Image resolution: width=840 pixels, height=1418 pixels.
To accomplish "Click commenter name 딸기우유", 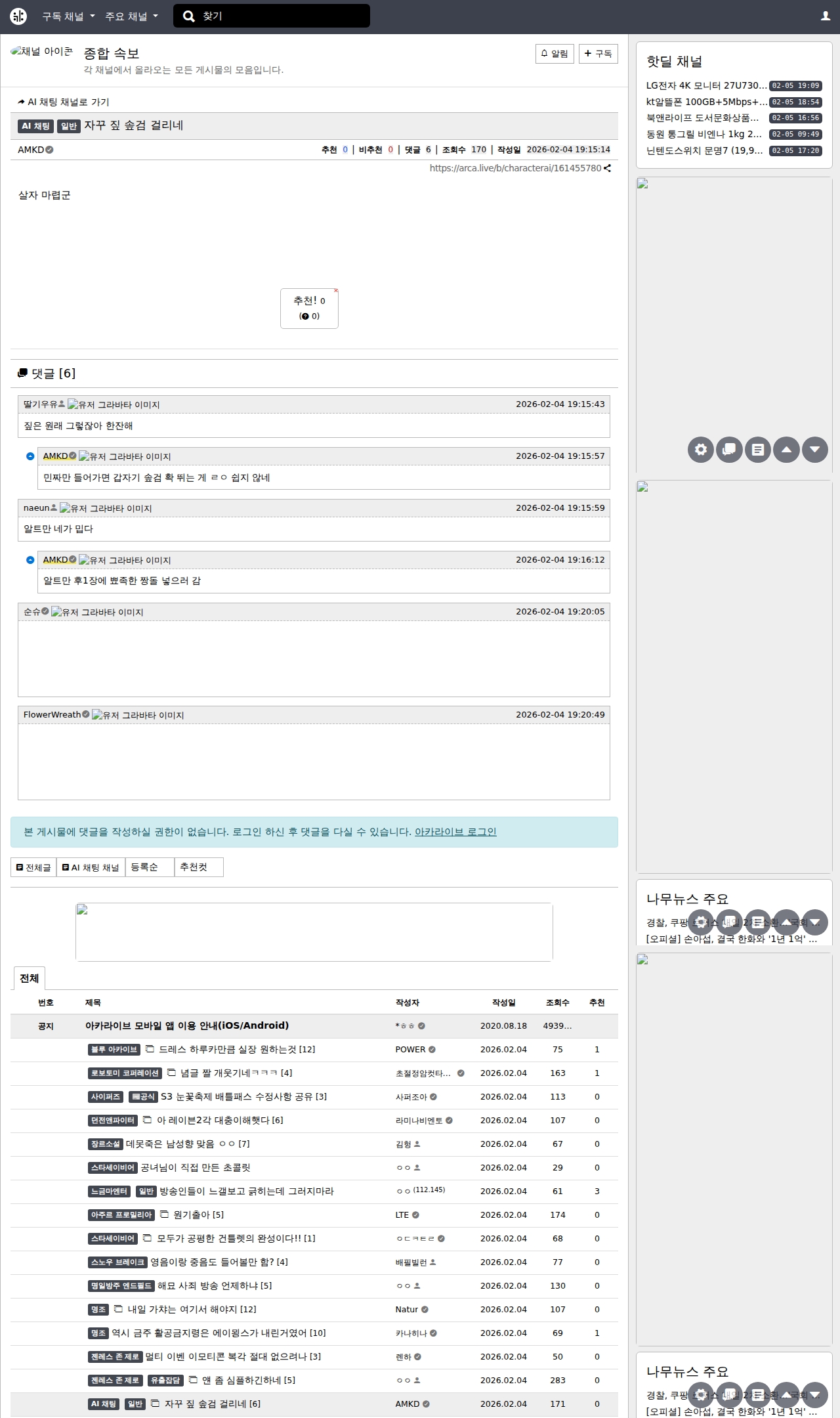I will coord(40,404).
